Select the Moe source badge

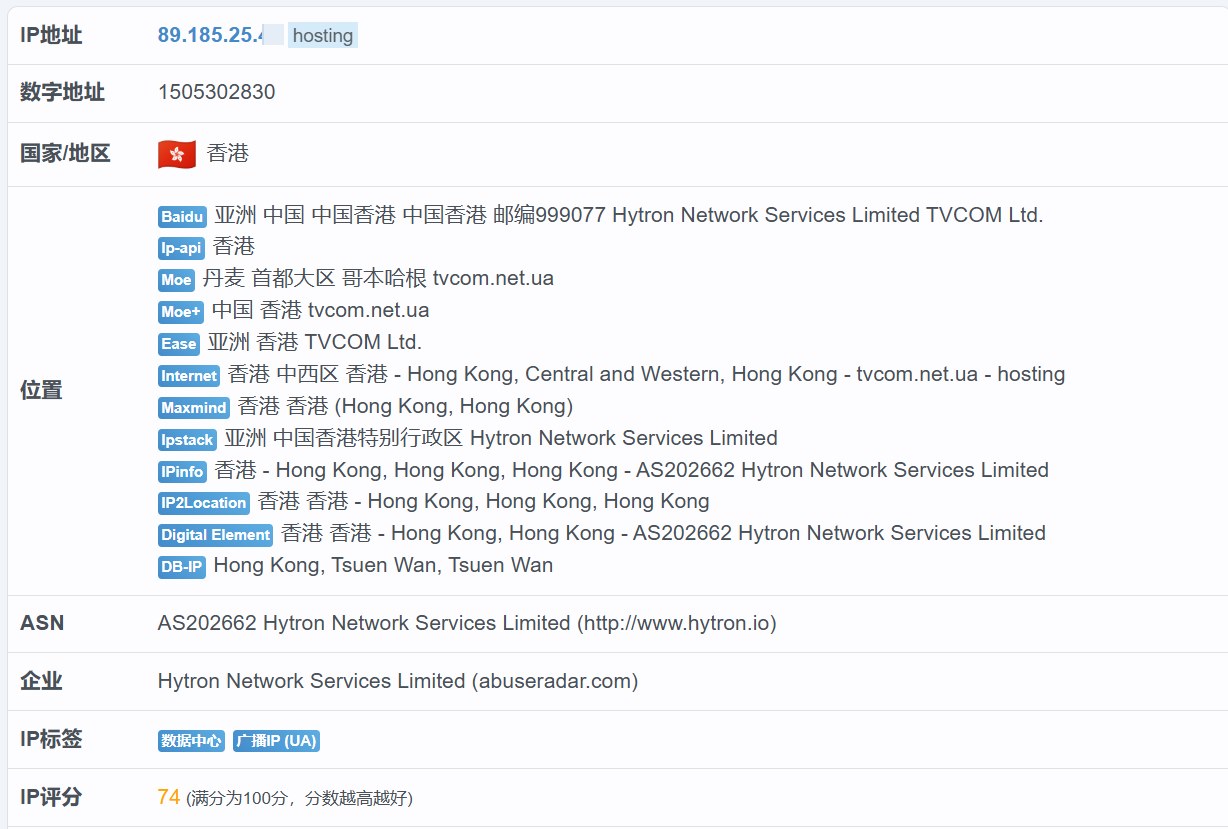[x=176, y=280]
